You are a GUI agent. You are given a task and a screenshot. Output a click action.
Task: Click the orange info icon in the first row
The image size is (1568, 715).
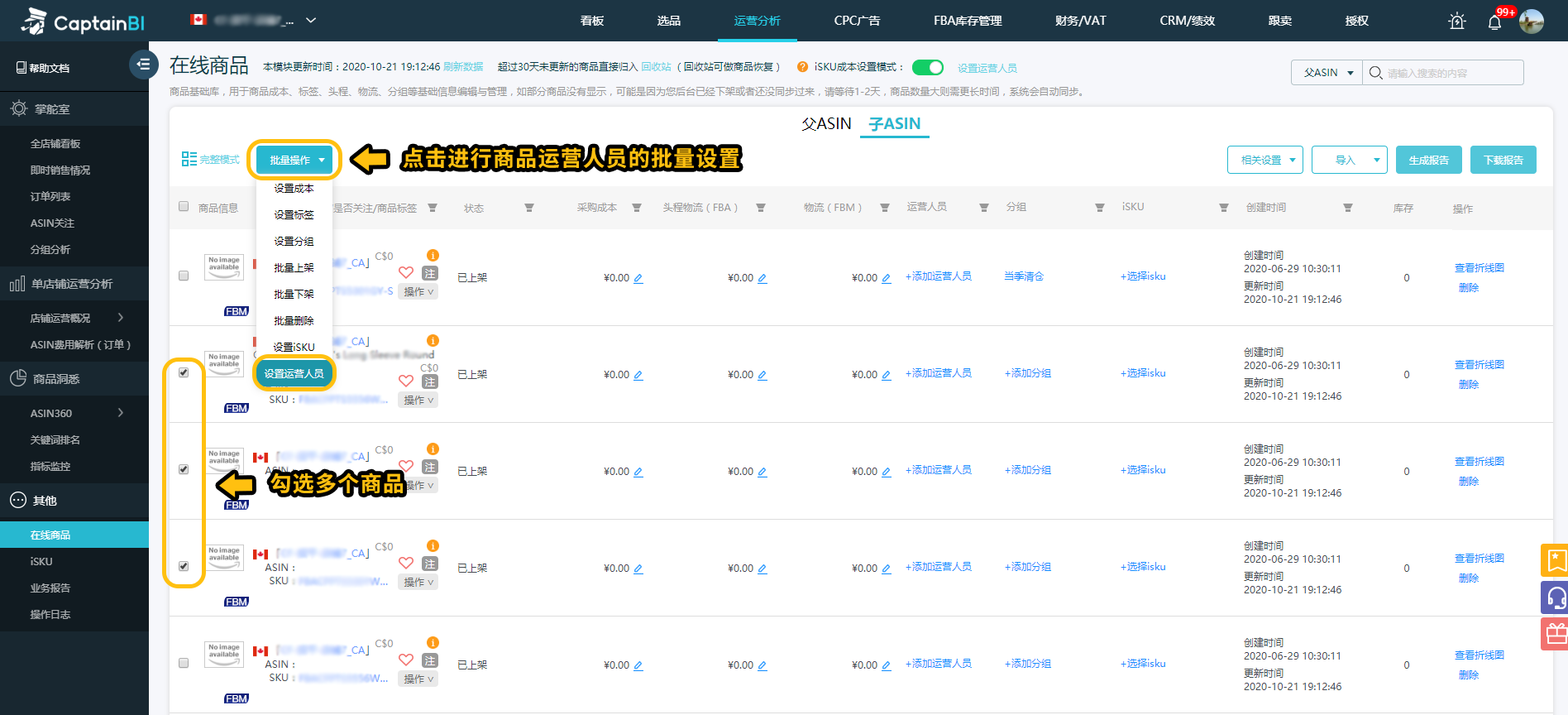pyautogui.click(x=433, y=255)
